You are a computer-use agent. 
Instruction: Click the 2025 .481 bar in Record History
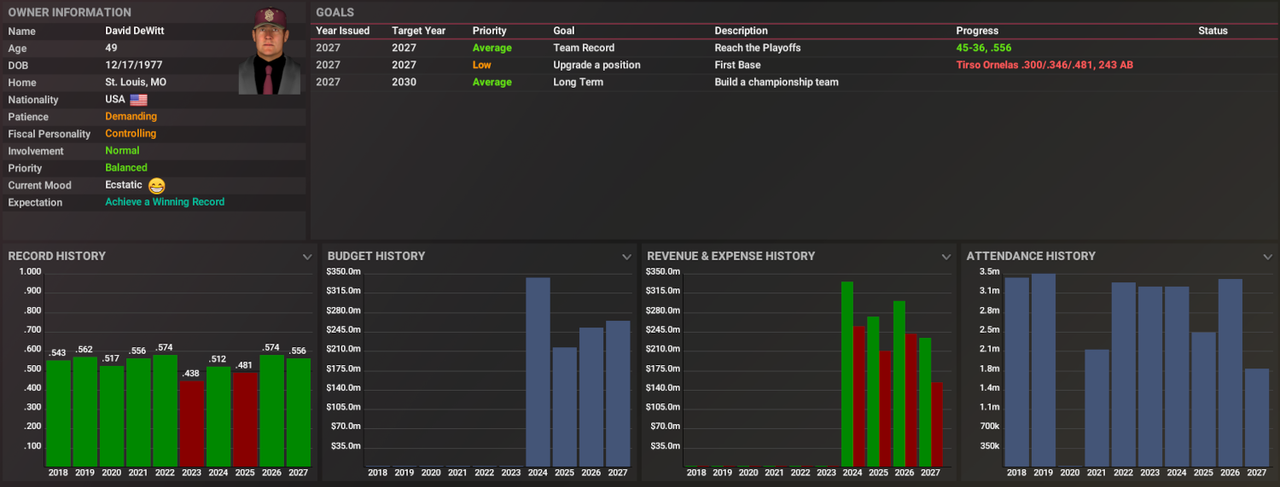(245, 419)
